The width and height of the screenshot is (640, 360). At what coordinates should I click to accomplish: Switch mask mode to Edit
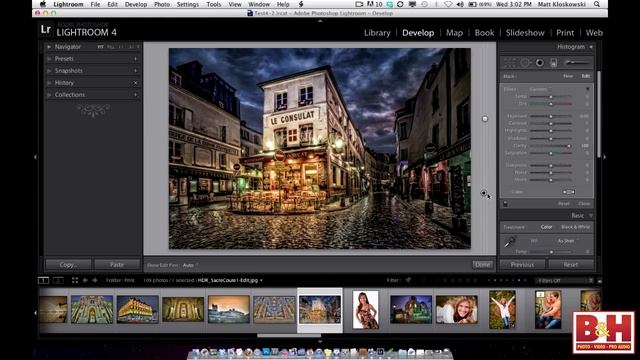pyautogui.click(x=586, y=76)
